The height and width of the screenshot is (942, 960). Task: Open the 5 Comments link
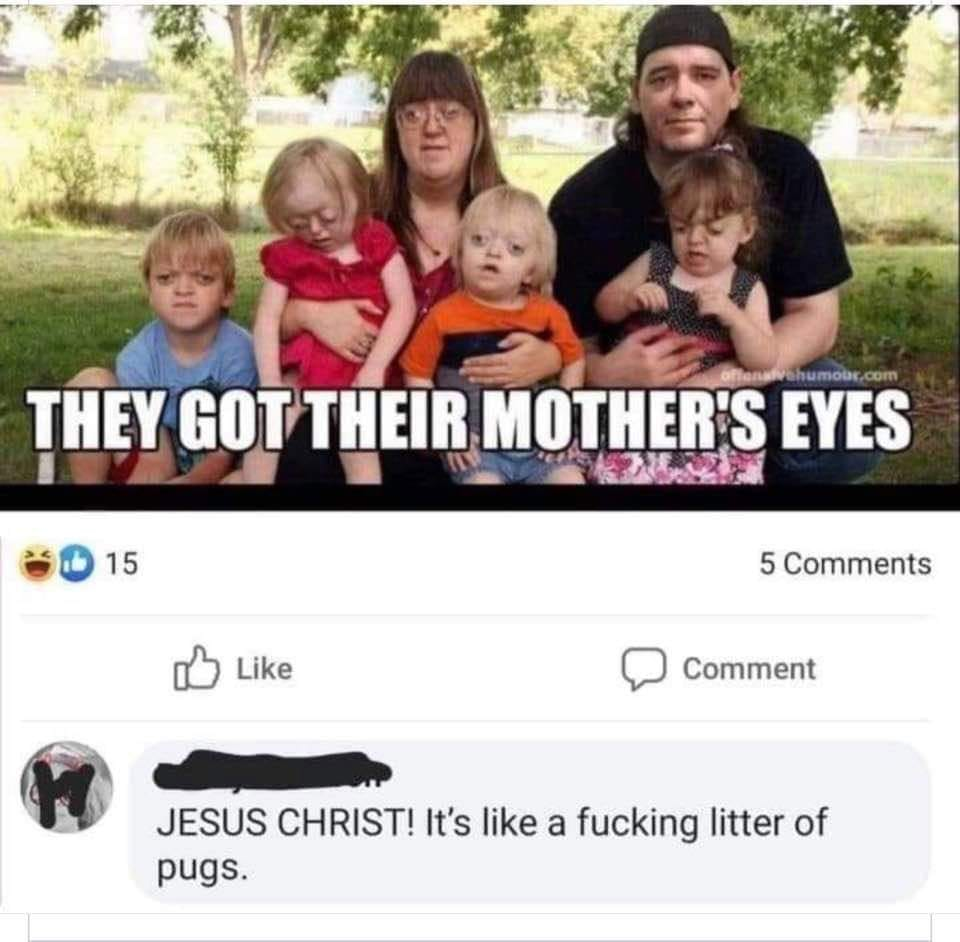coord(844,564)
